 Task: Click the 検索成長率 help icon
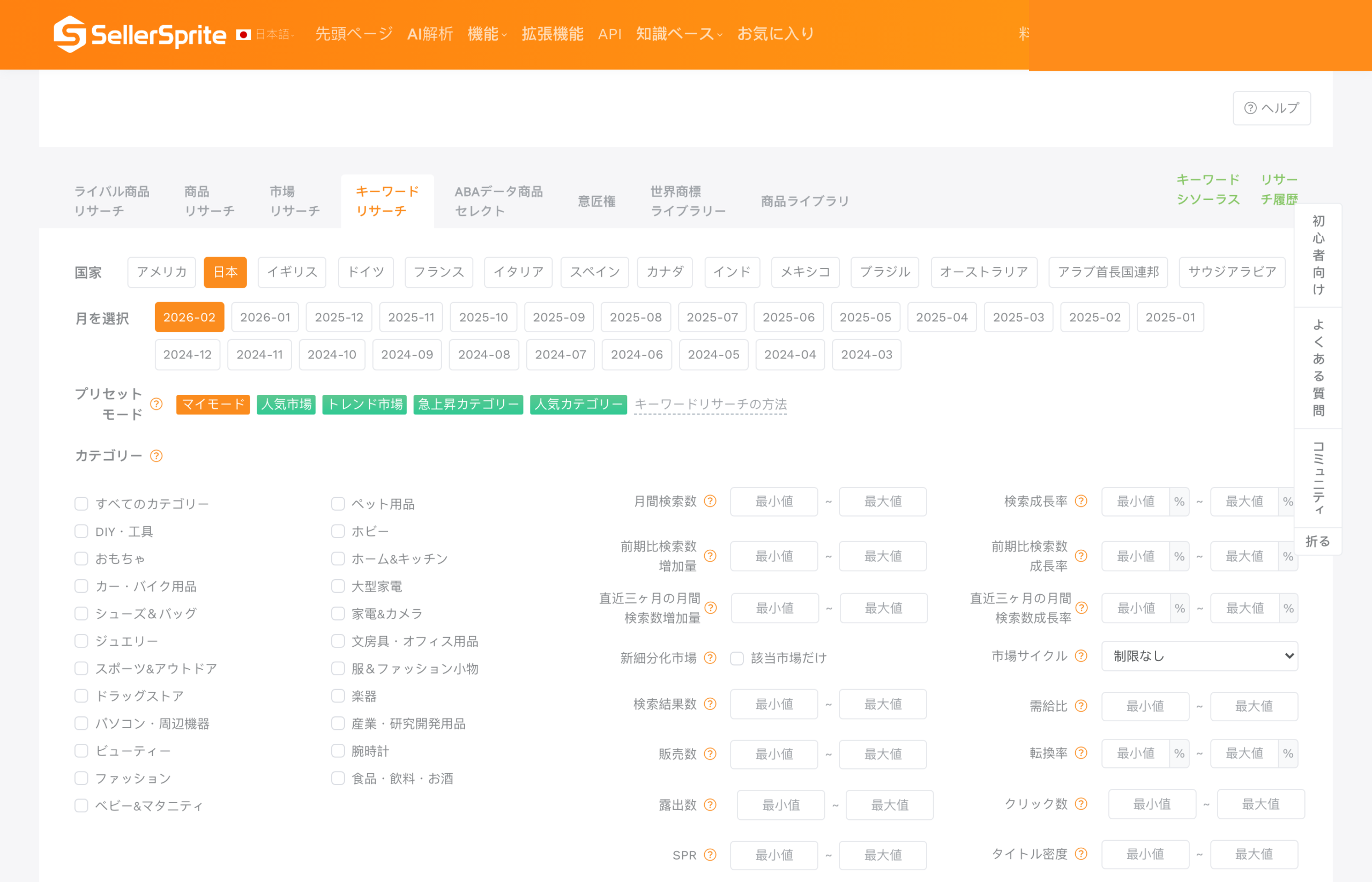pos(1082,501)
